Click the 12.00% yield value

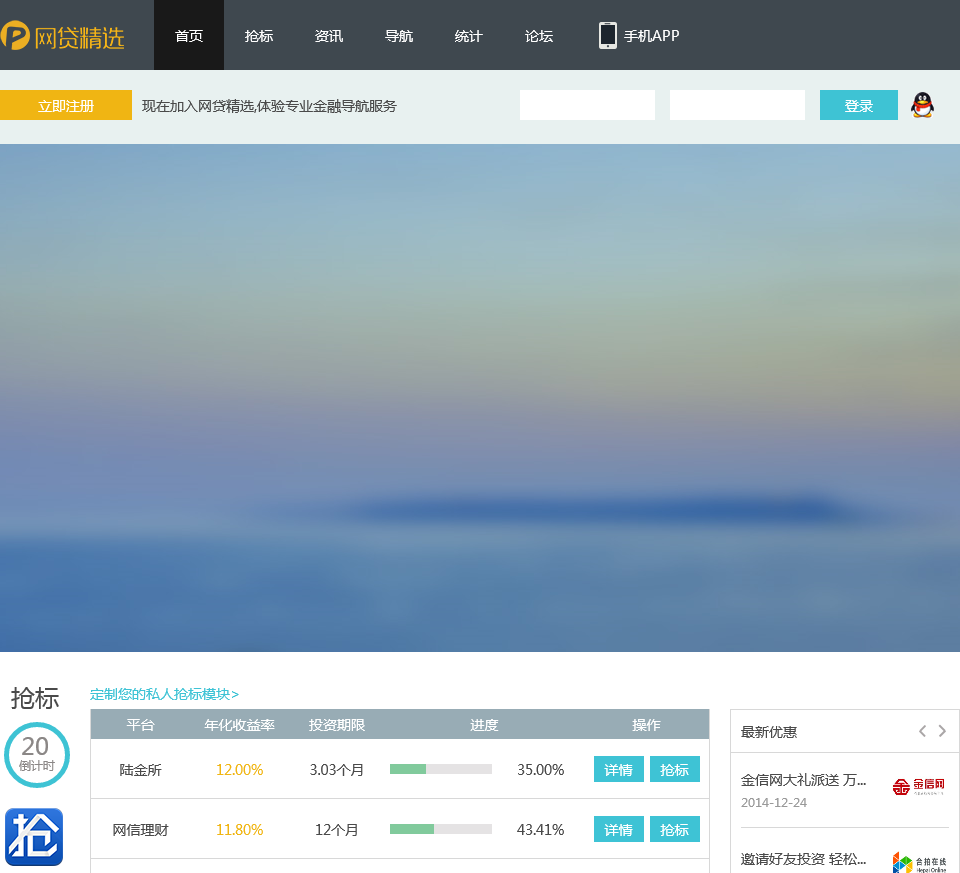[x=239, y=770]
